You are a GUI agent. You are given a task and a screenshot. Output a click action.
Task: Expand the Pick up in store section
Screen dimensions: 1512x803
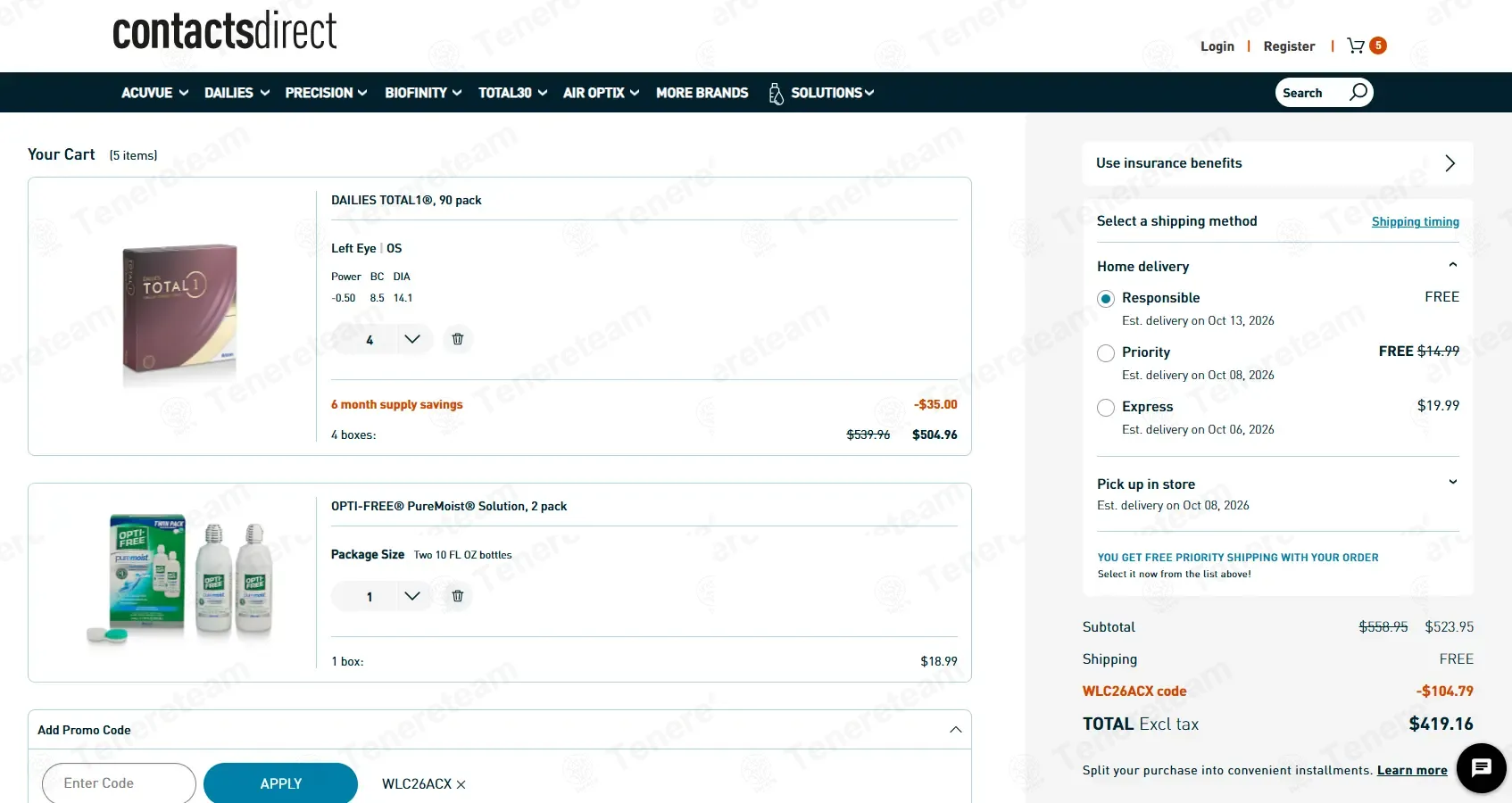point(1453,482)
